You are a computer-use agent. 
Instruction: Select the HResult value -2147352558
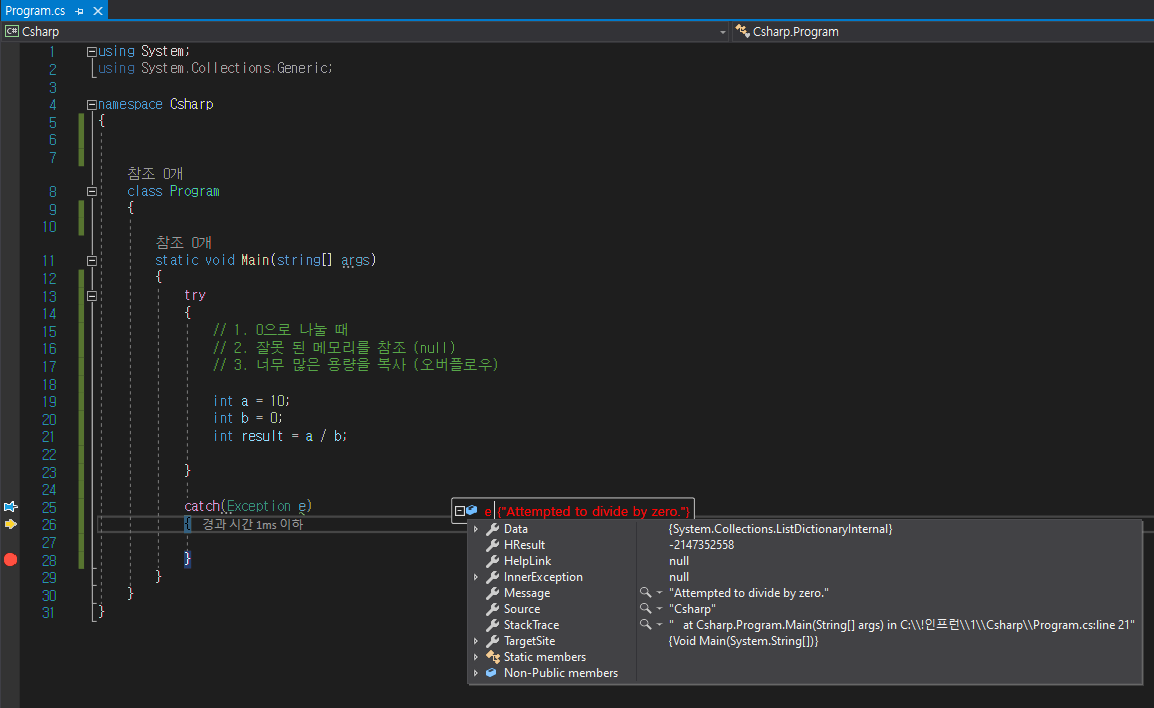click(701, 545)
